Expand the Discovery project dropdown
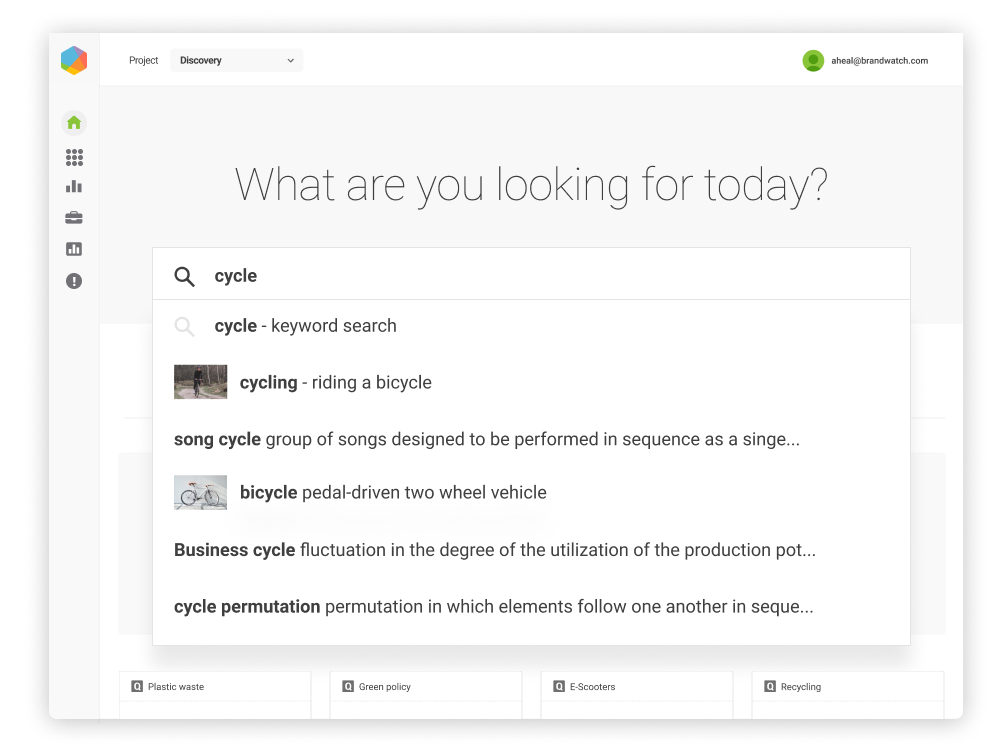The image size is (1000, 756). (x=236, y=61)
